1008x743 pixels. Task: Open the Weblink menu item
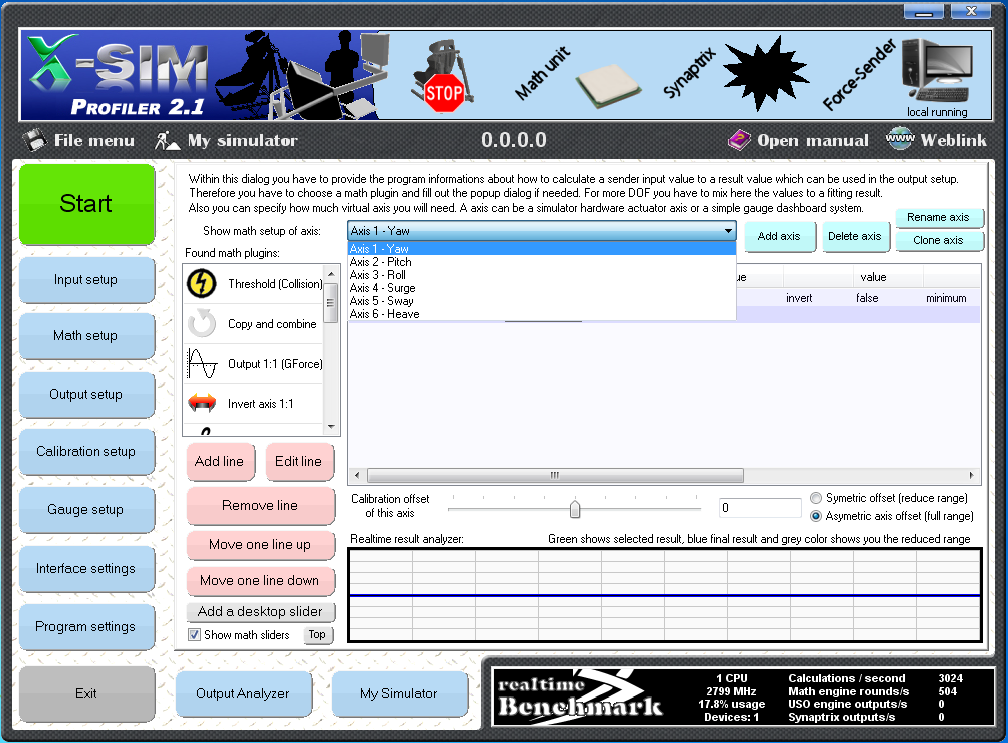point(953,140)
